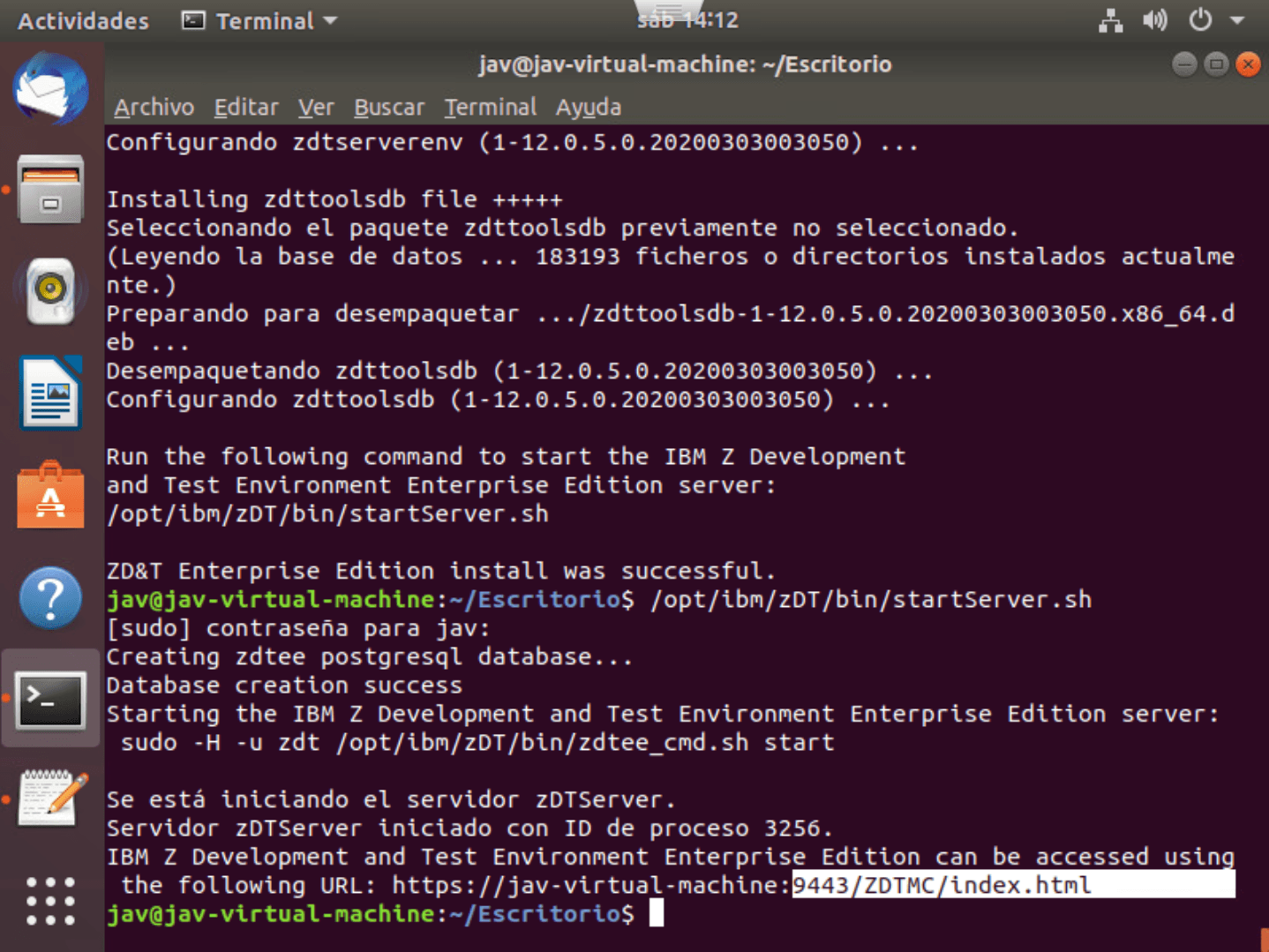Open the network status indicator
Screen dimensions: 1269x952
pos(1110,20)
